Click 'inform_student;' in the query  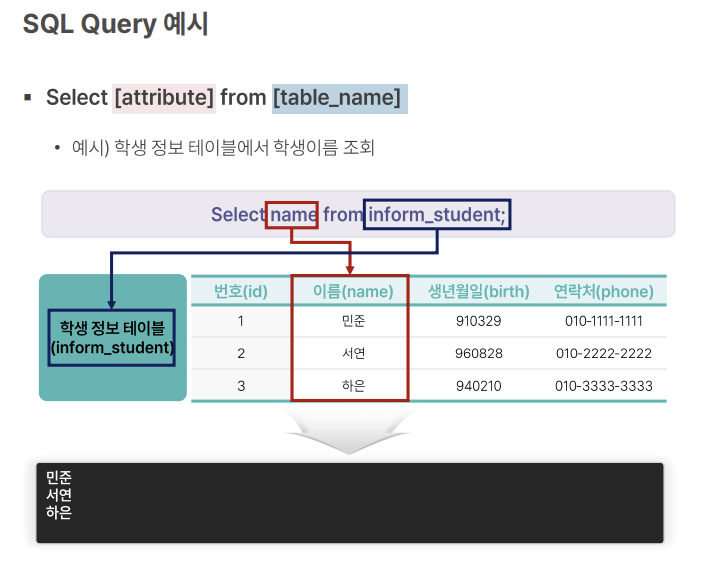[437, 214]
